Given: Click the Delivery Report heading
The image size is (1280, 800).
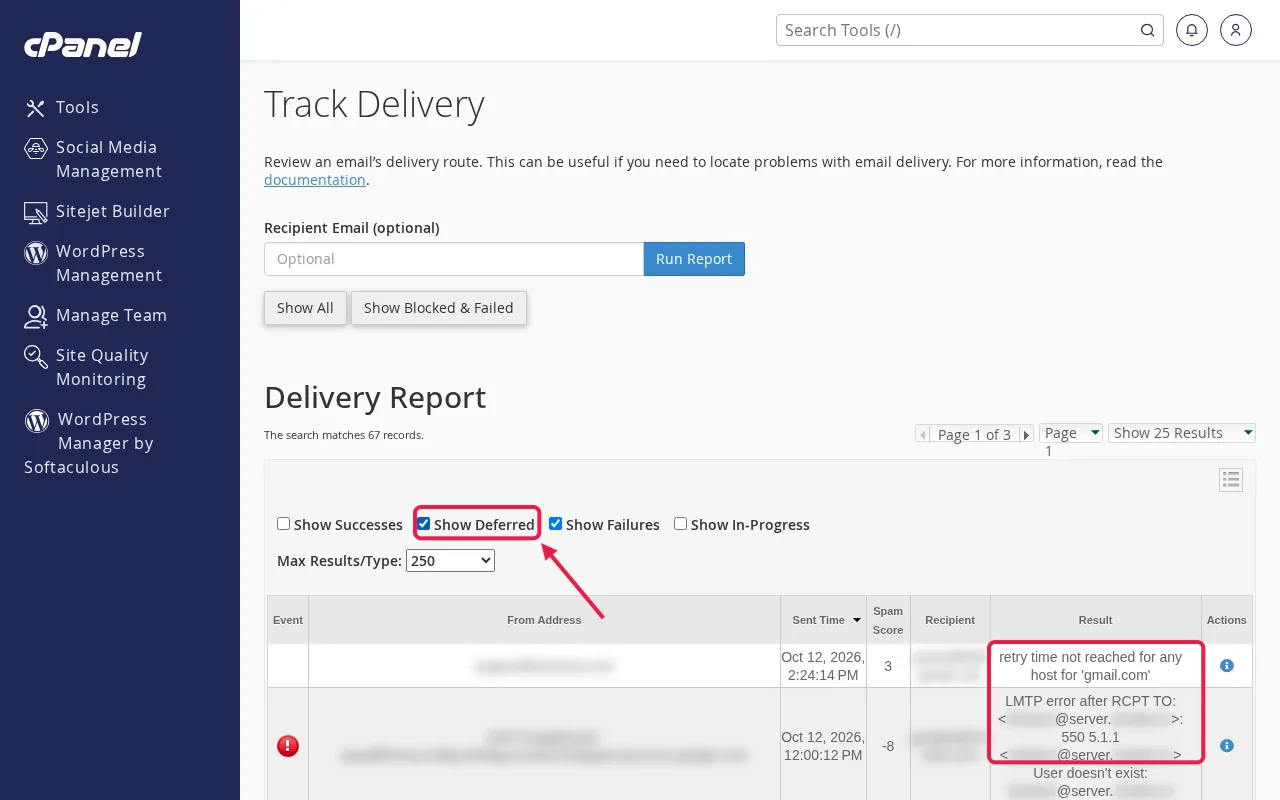Looking at the screenshot, I should coord(375,398).
